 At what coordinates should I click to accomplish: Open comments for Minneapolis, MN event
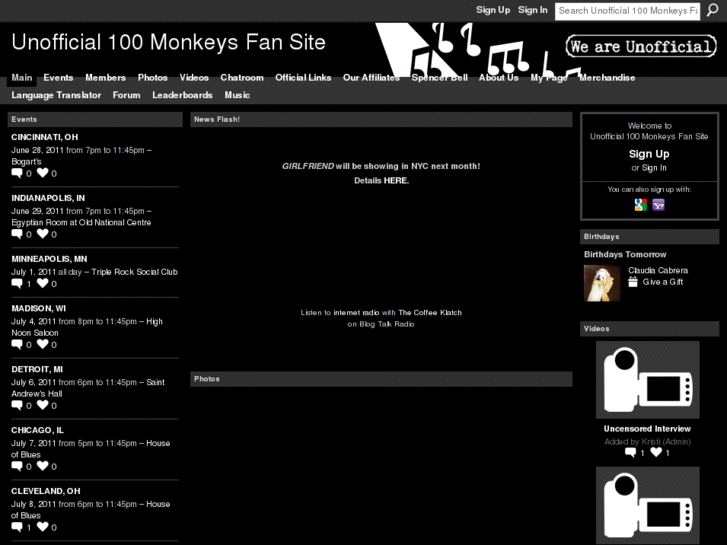click(x=17, y=284)
